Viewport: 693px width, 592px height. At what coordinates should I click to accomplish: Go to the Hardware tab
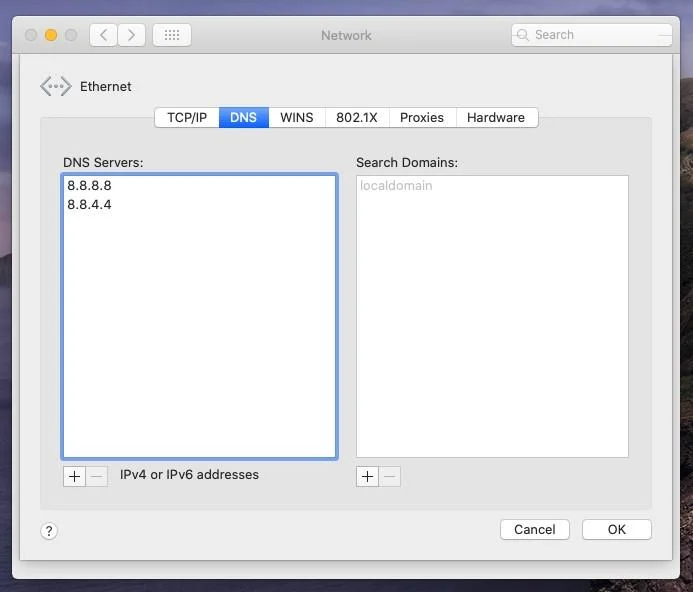tap(495, 117)
